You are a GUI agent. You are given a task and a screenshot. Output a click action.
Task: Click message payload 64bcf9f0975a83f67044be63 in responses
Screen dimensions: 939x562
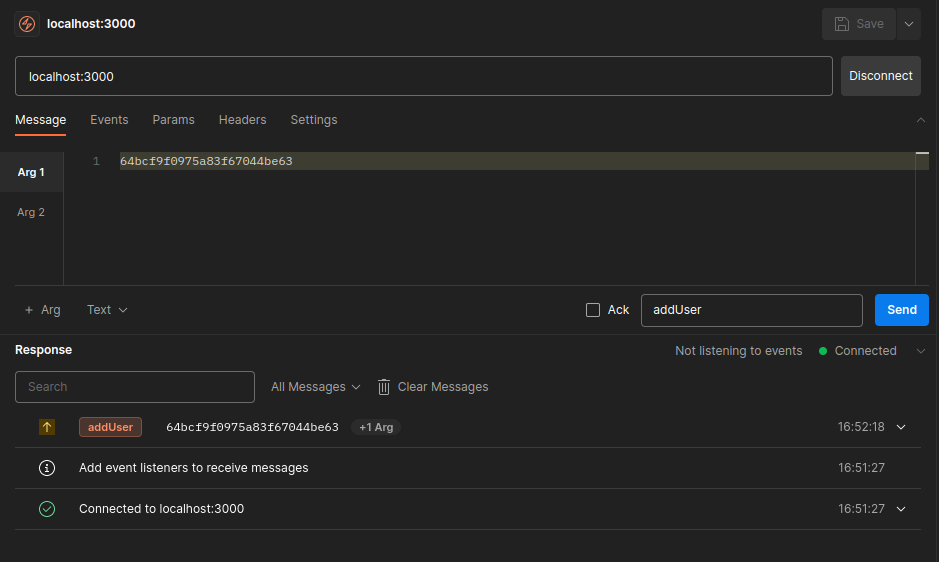[x=252, y=427]
